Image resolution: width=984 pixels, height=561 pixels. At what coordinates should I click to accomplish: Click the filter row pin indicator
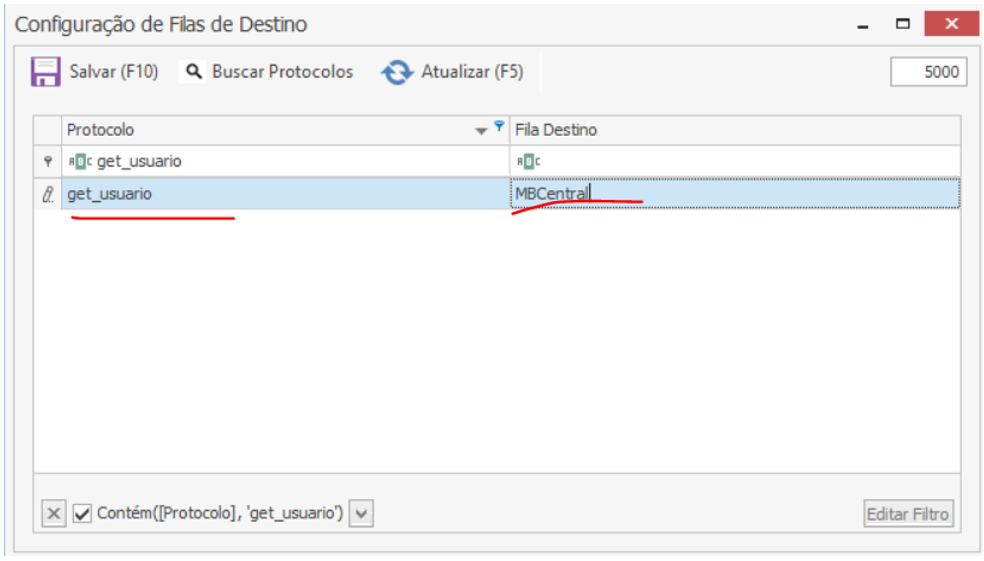point(48,162)
